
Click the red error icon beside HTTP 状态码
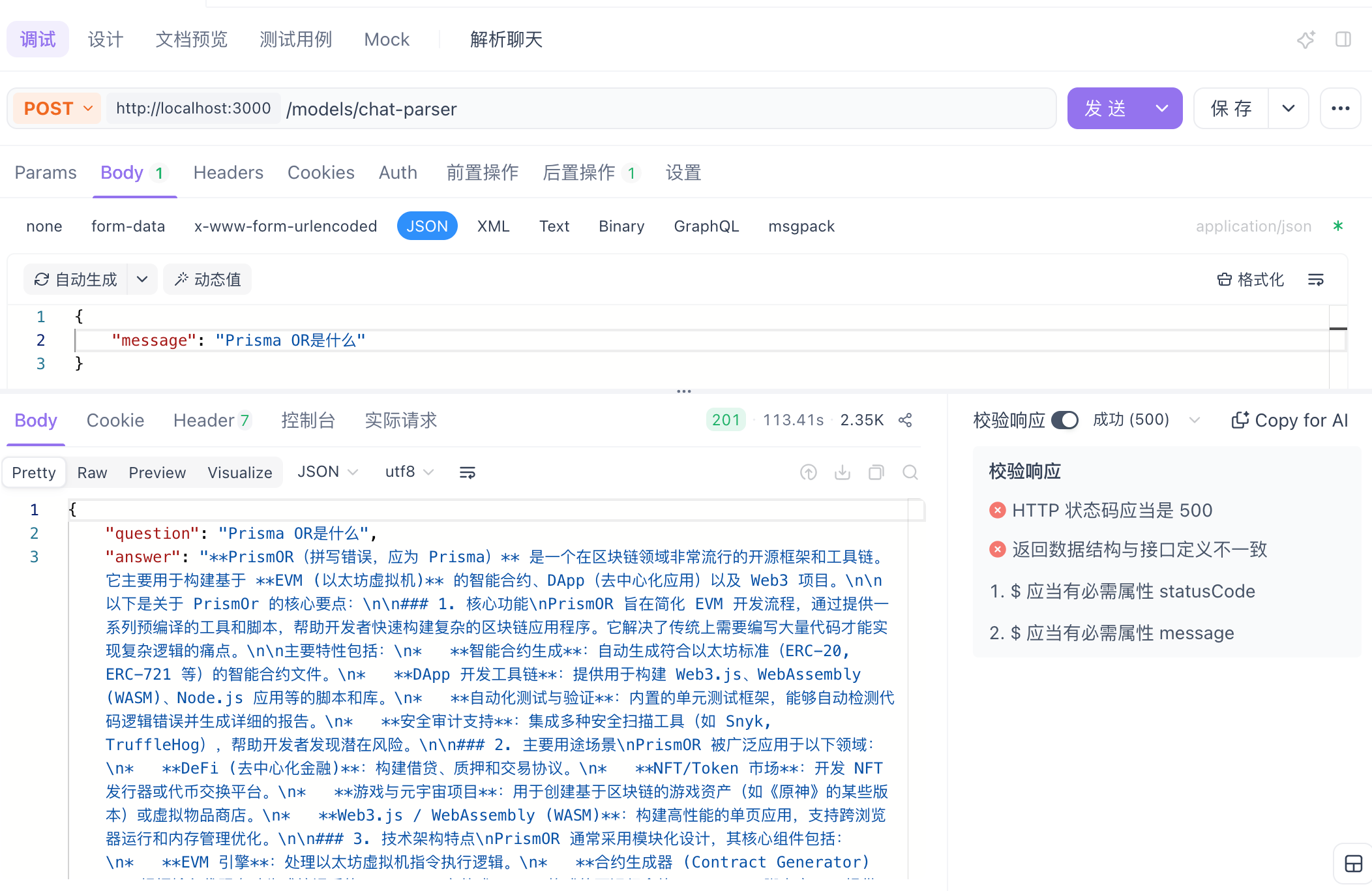pyautogui.click(x=997, y=510)
